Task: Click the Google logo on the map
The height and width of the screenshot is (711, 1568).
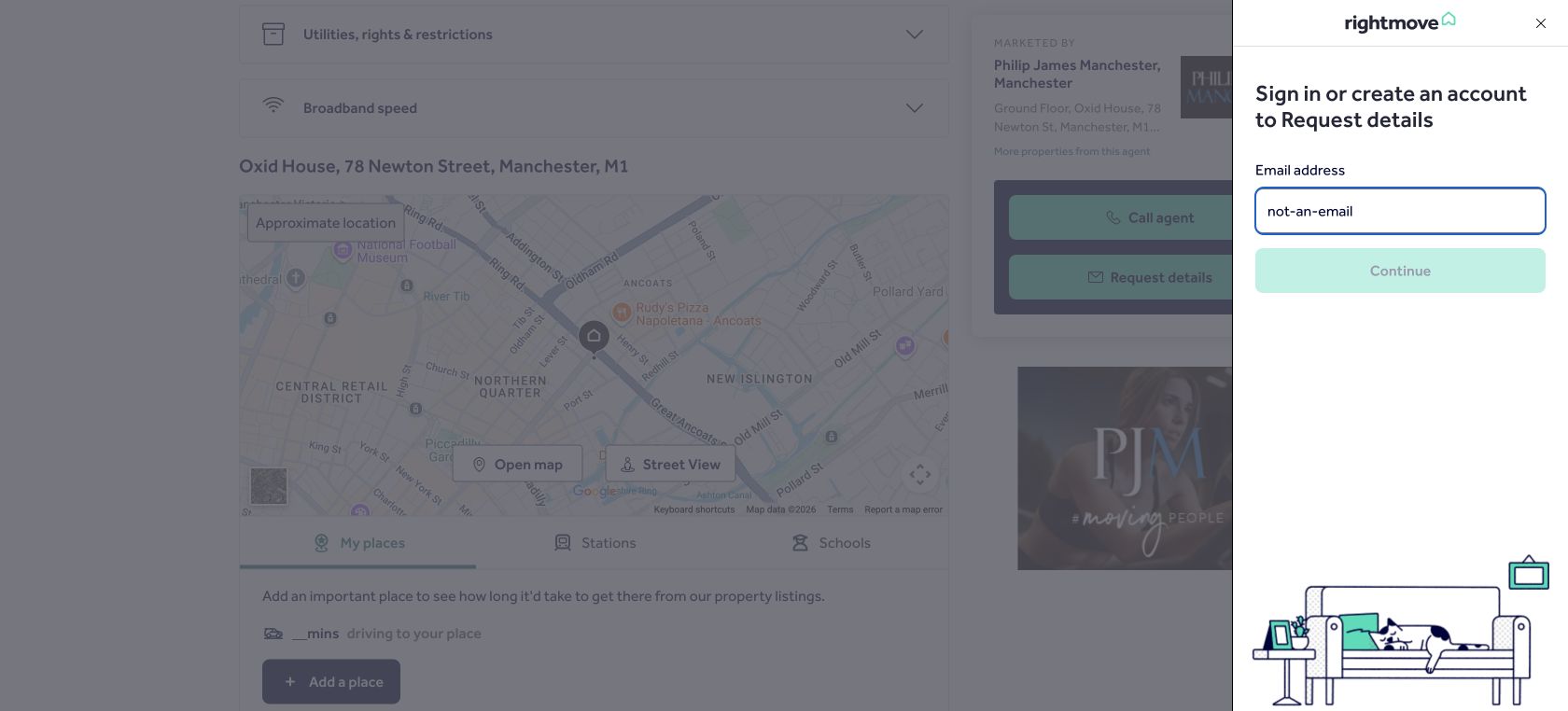Action: [x=594, y=491]
